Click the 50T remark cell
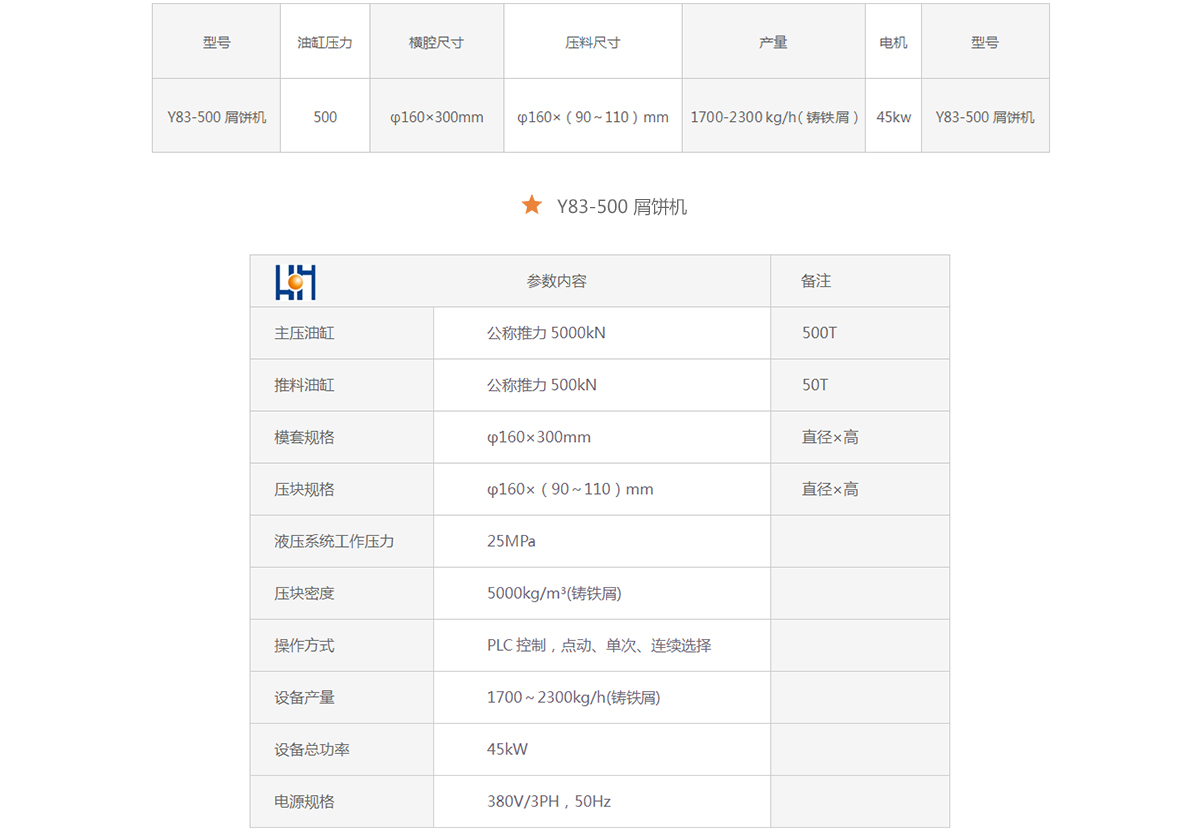1200x834 pixels. tap(815, 385)
